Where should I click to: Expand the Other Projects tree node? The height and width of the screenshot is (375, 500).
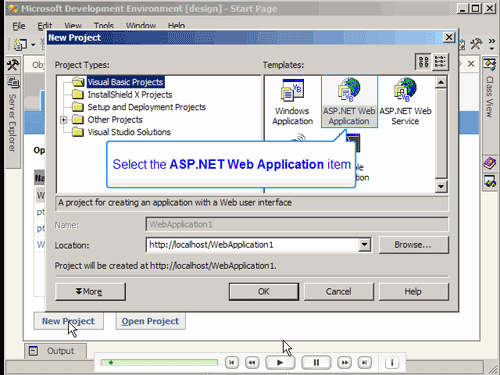64,120
